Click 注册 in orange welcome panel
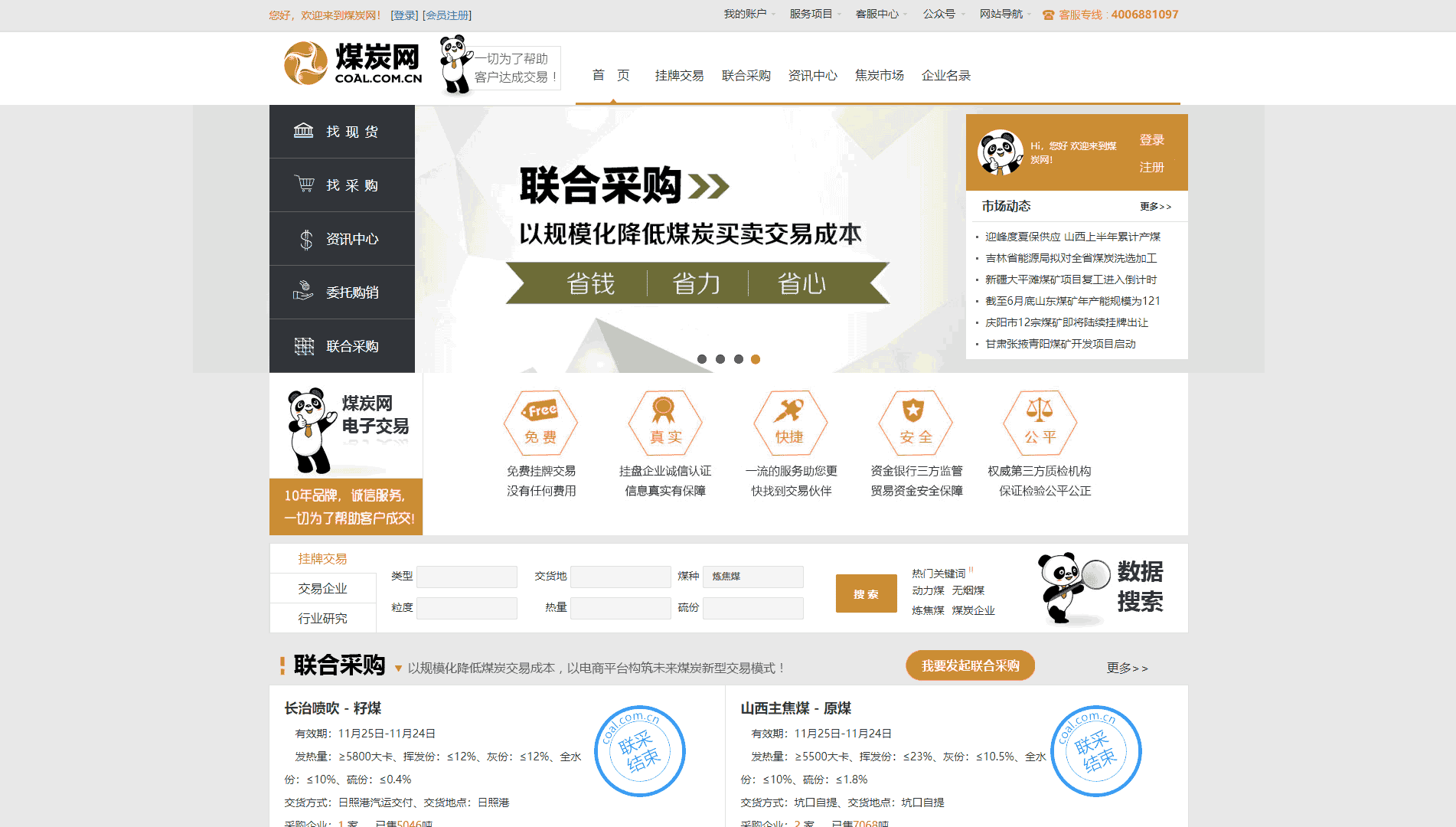The height and width of the screenshot is (827, 1456). (1151, 167)
